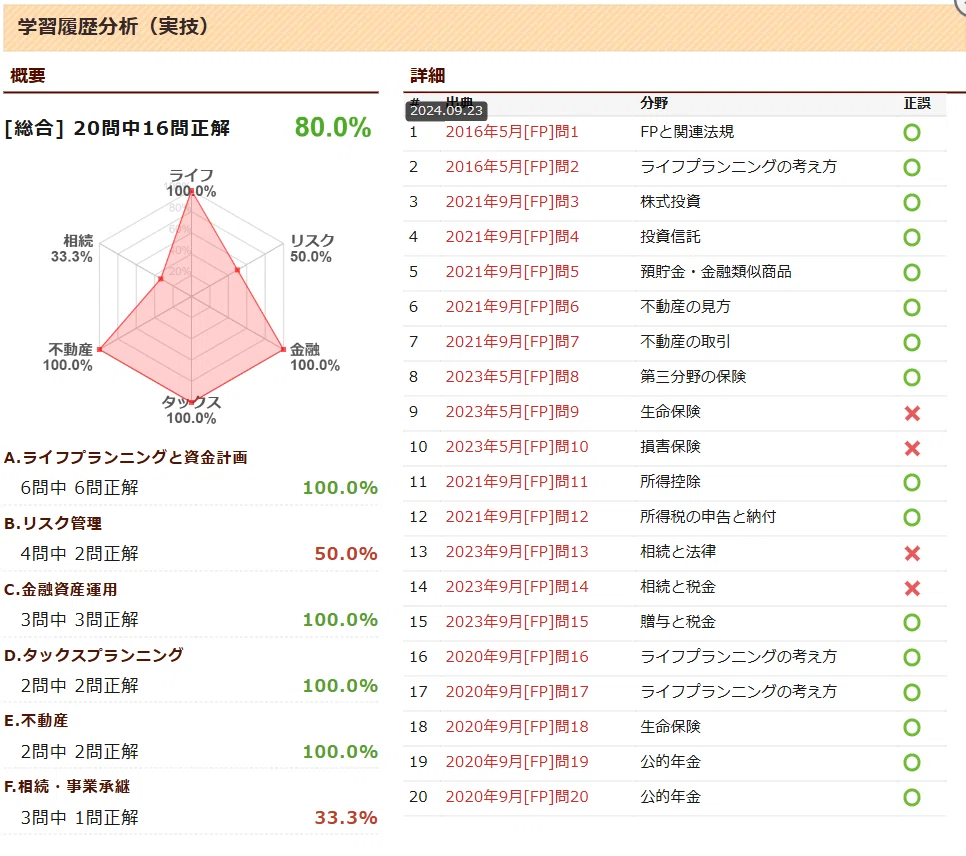Image resolution: width=966 pixels, height=856 pixels.
Task: Click the red X icon for row 9 生命保険
Action: click(912, 413)
